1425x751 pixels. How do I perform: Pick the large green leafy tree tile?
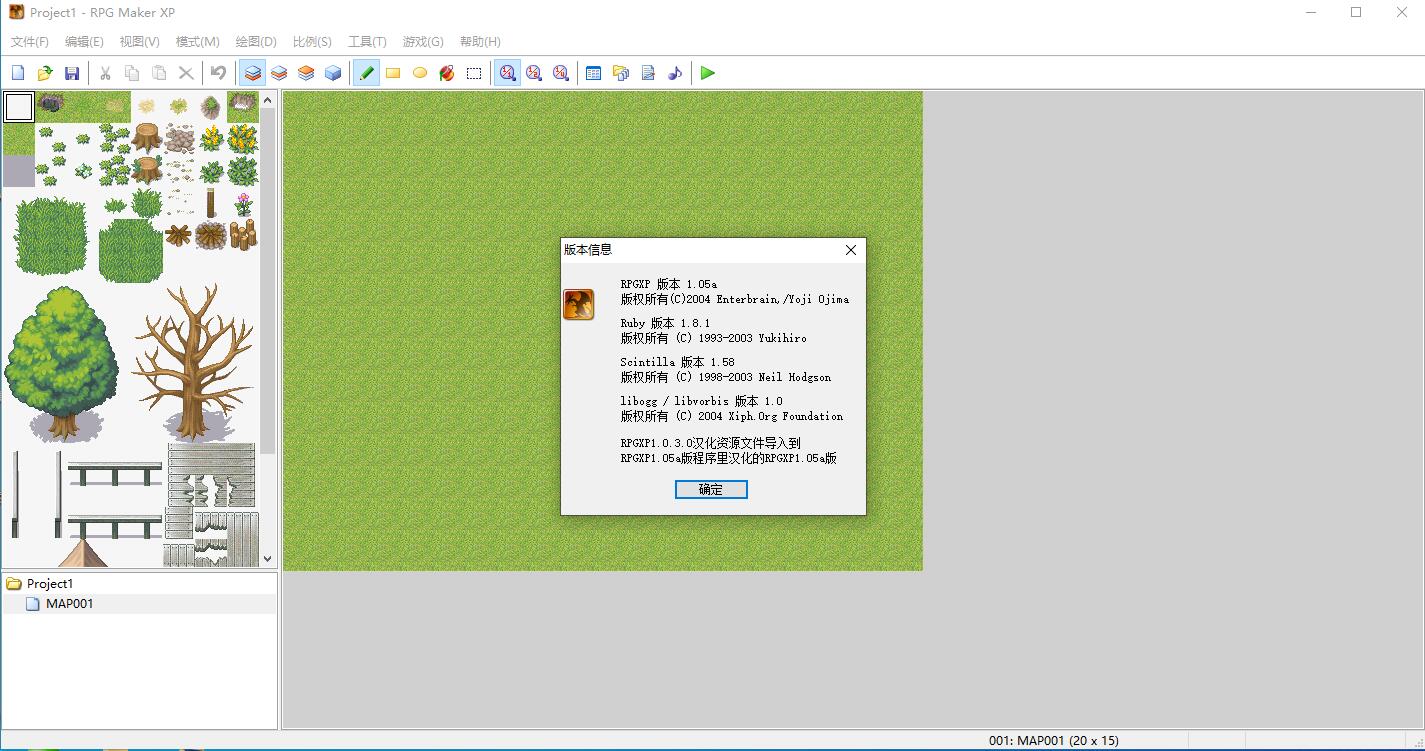[x=62, y=363]
